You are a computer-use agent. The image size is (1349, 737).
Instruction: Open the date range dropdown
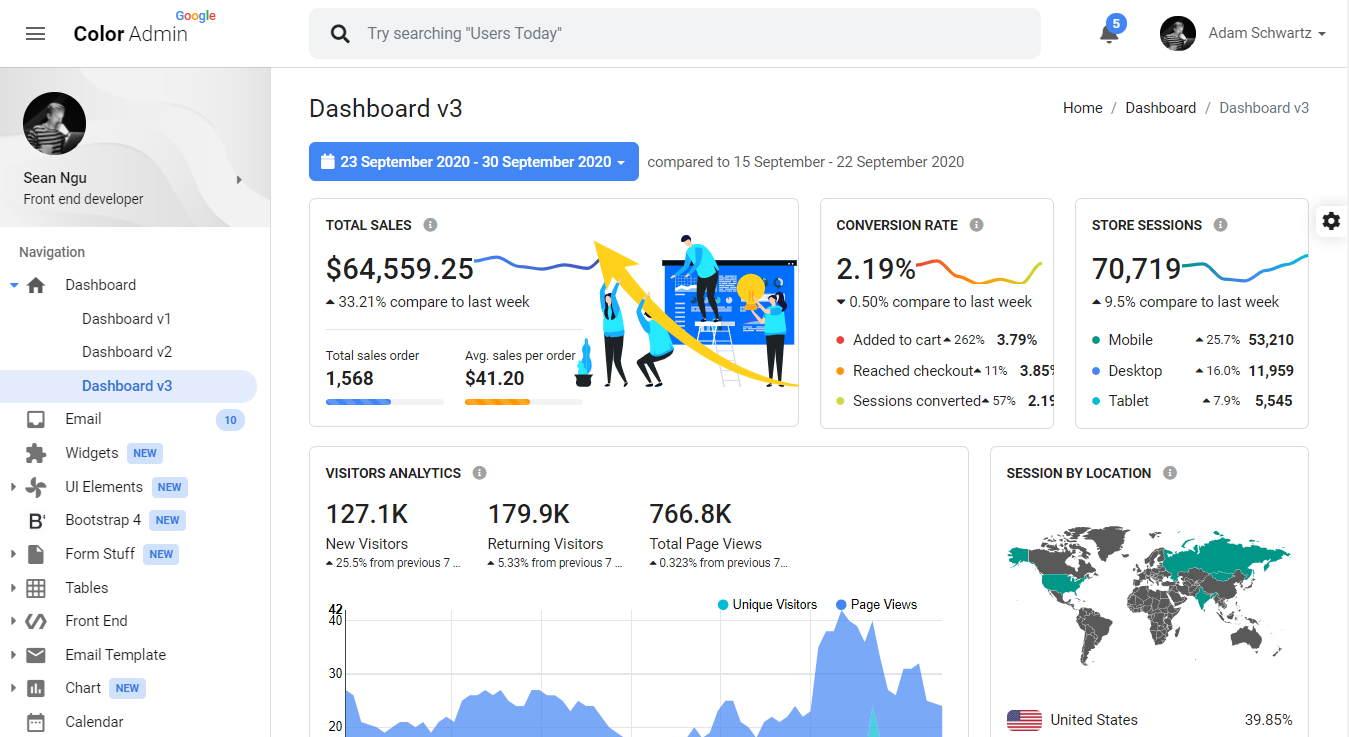pos(473,162)
